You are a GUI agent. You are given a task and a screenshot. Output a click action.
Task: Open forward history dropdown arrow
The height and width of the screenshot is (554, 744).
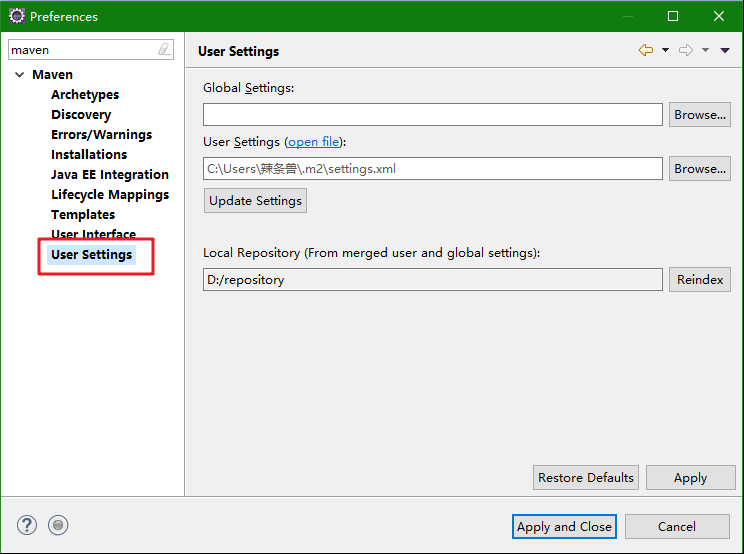pos(706,50)
